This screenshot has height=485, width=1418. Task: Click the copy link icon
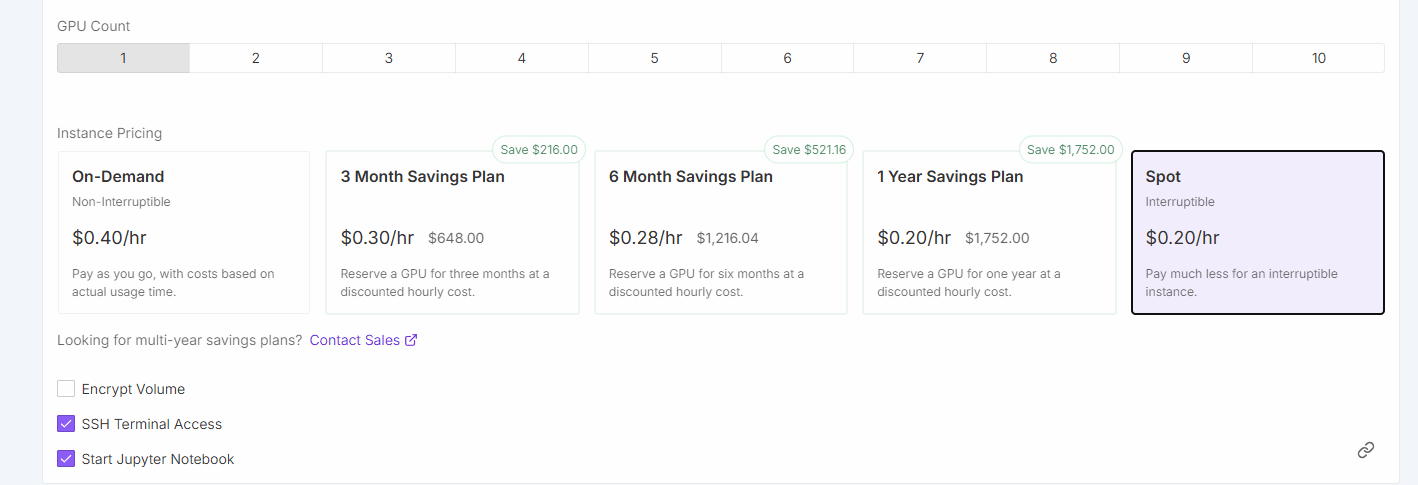1365,450
